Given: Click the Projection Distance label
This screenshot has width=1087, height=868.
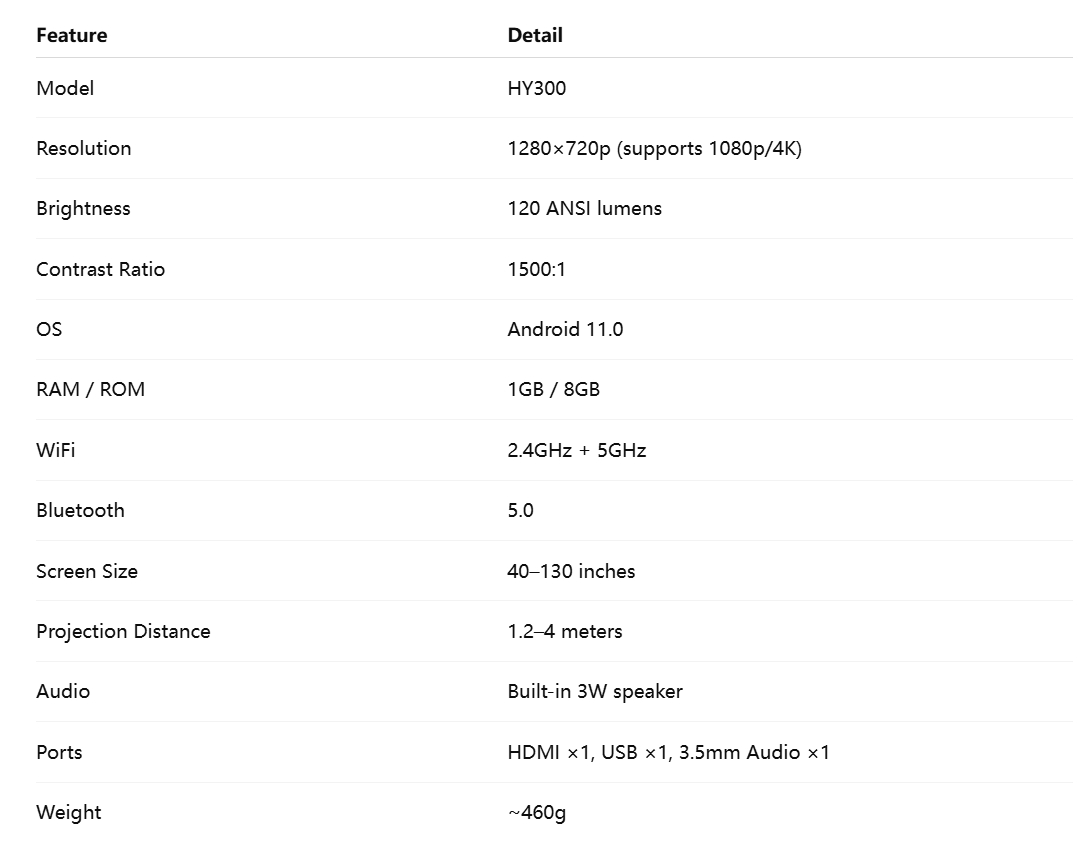Looking at the screenshot, I should [123, 631].
